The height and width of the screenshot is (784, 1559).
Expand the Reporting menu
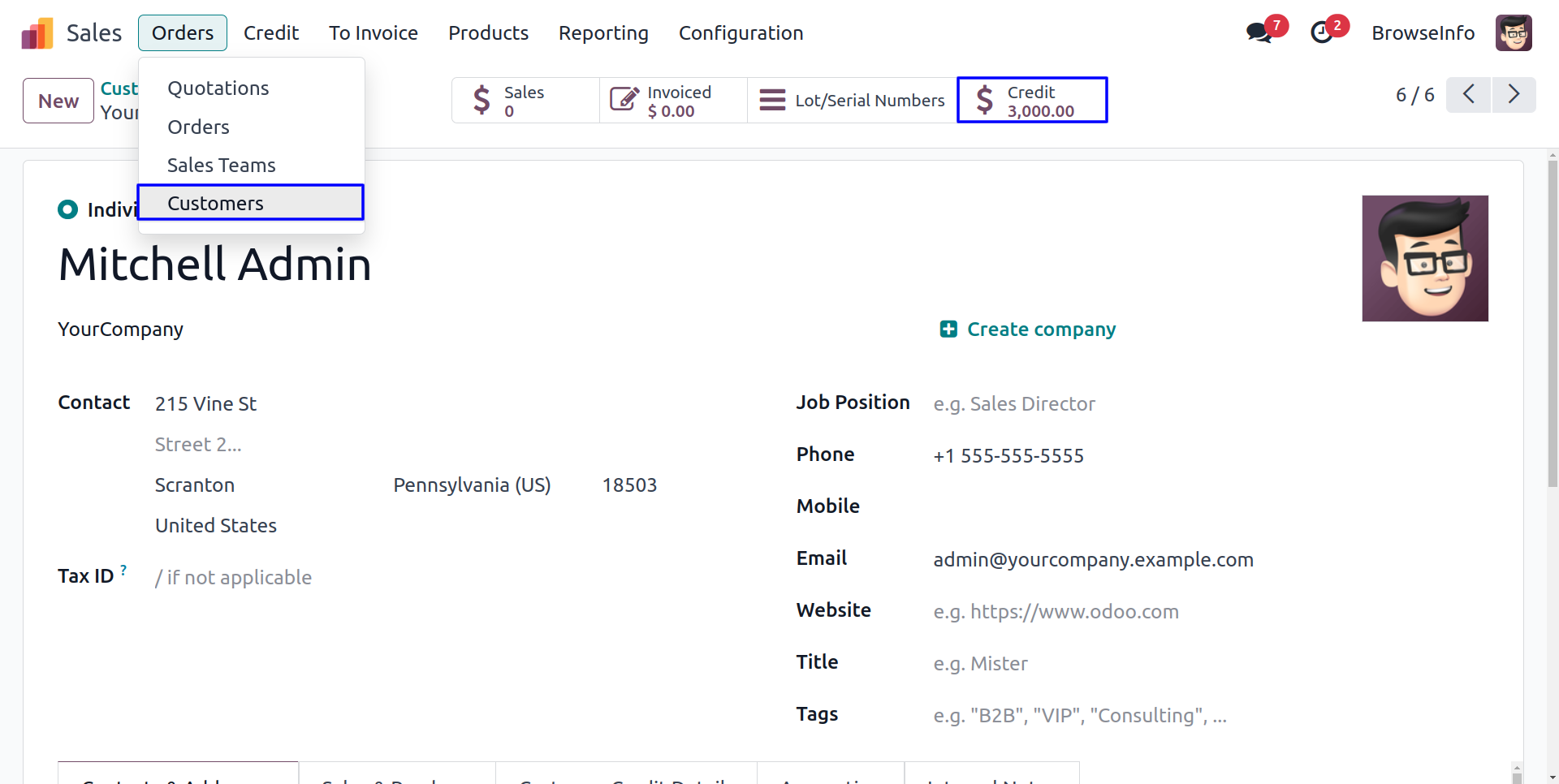[x=603, y=33]
